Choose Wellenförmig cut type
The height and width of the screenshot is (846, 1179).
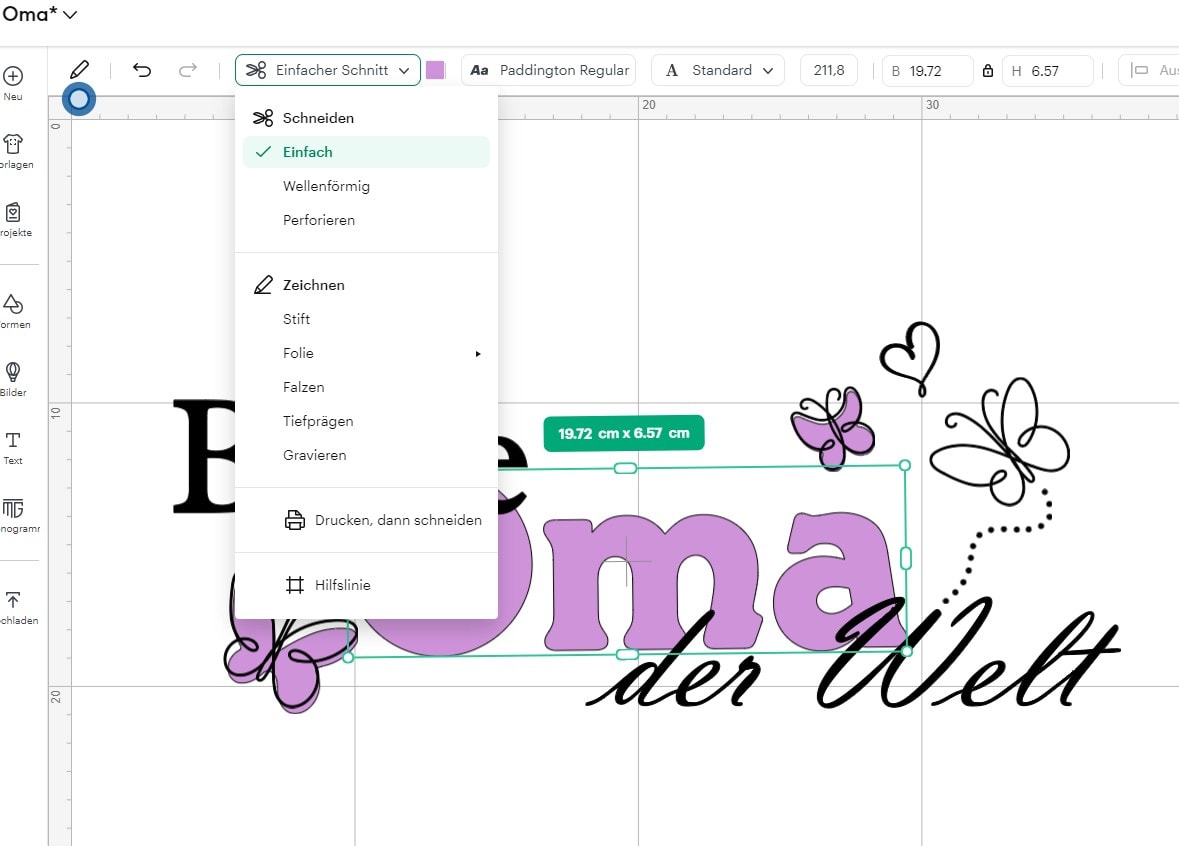click(326, 186)
